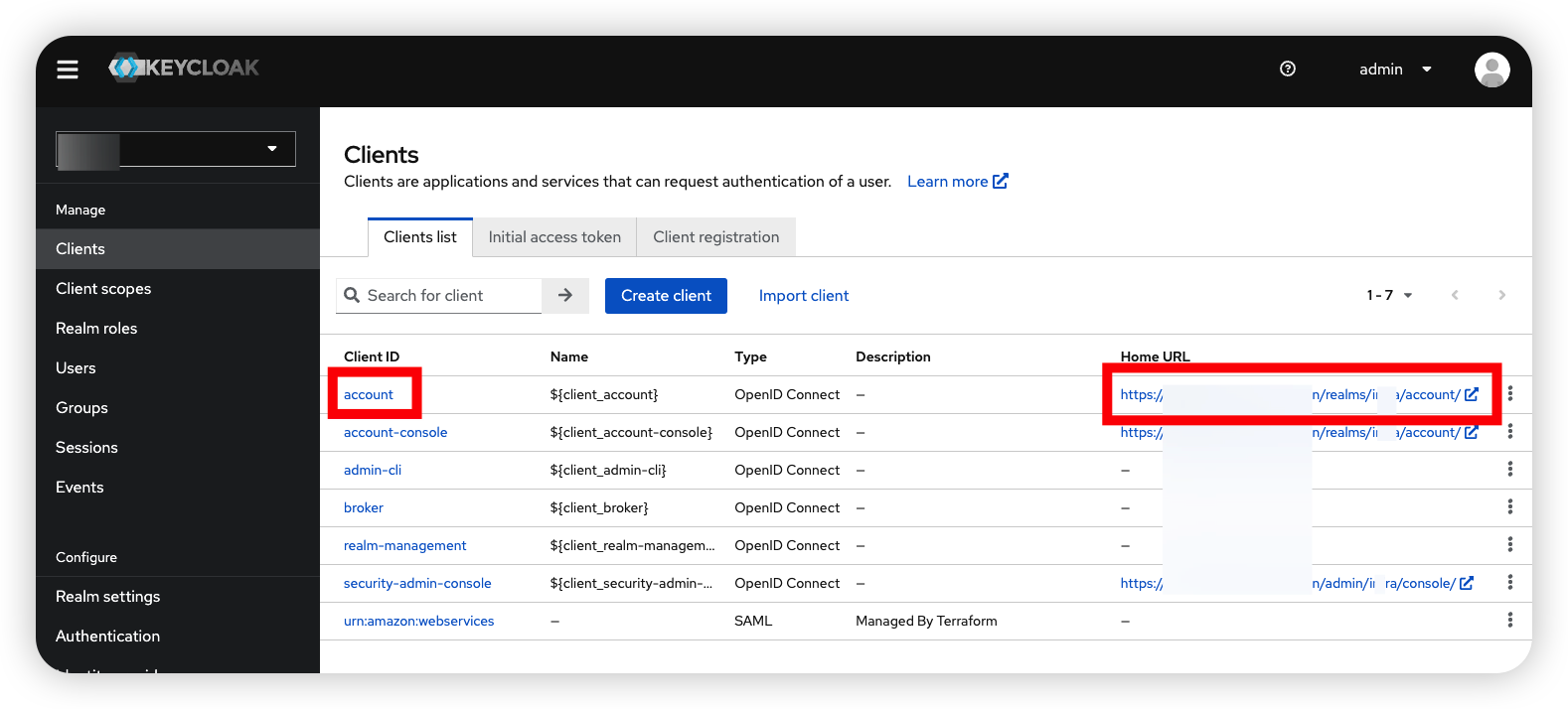This screenshot has width=1568, height=709.
Task: Open Clients in sidebar
Action: (178, 249)
